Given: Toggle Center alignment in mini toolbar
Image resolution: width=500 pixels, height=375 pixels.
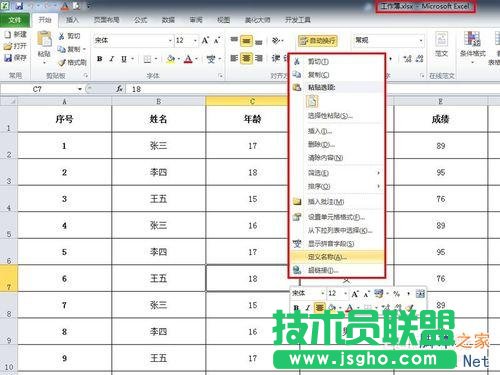Looking at the screenshot, I should point(320,307).
